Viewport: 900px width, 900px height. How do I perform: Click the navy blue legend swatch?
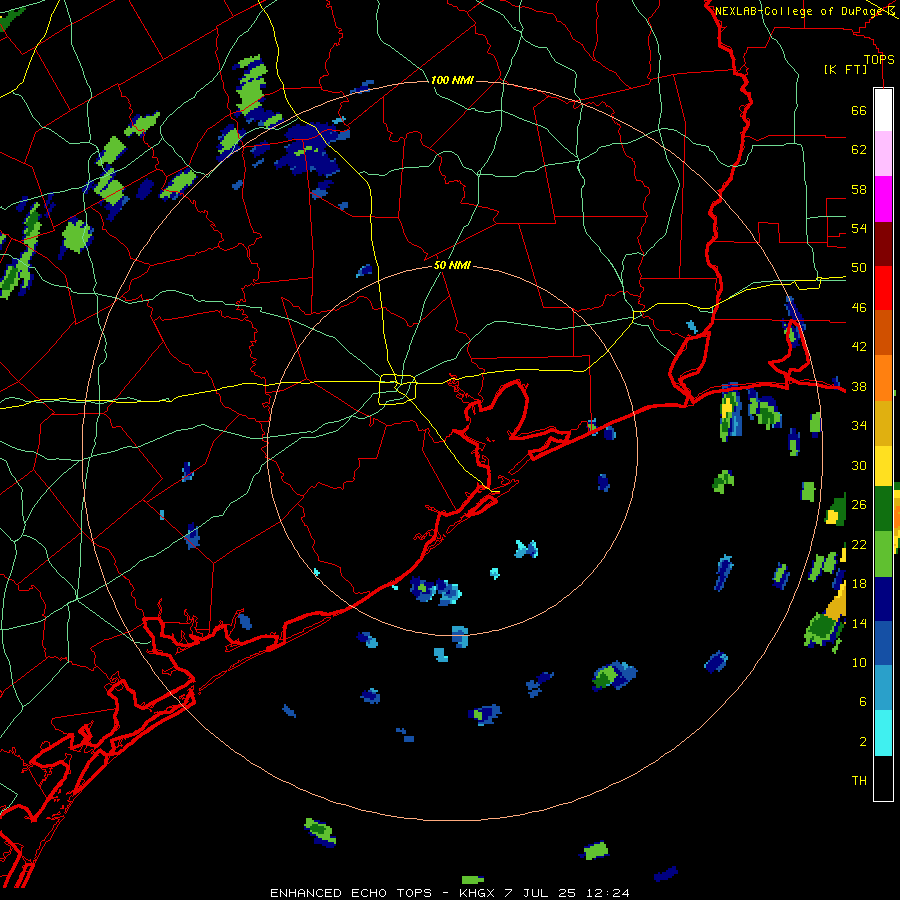(883, 599)
